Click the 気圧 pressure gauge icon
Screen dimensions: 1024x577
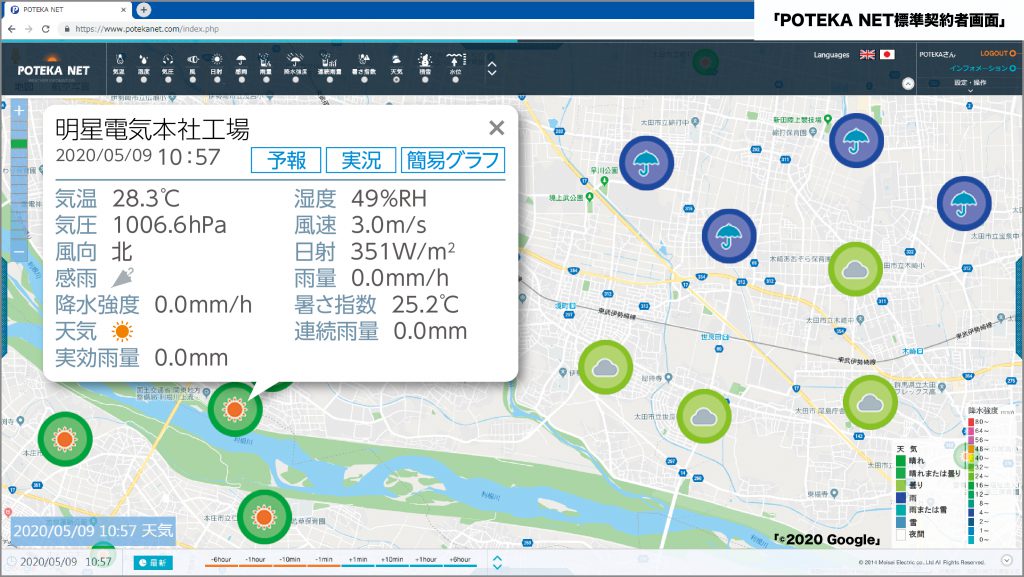[x=168, y=59]
